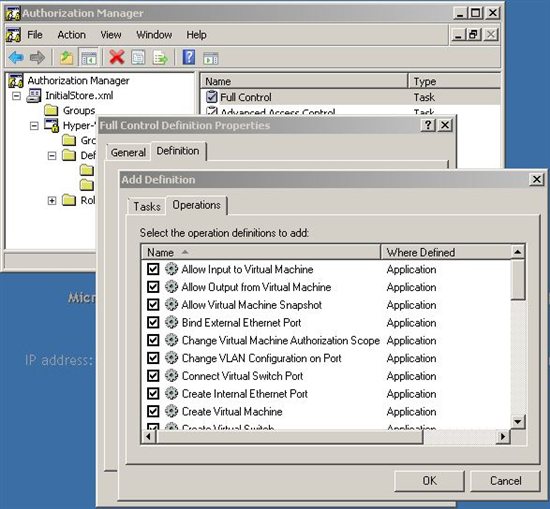Sort by Where Defined column header

click(445, 252)
